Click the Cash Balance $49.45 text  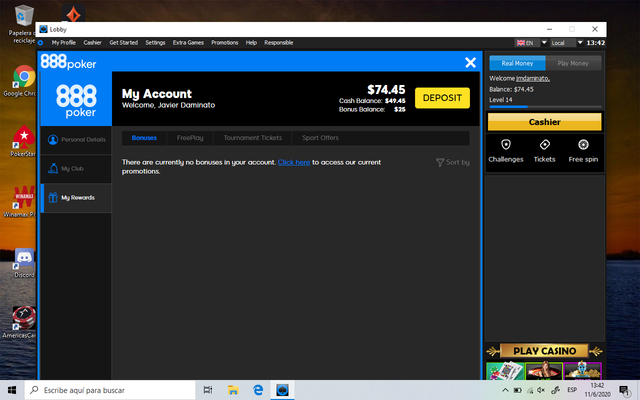coord(372,101)
